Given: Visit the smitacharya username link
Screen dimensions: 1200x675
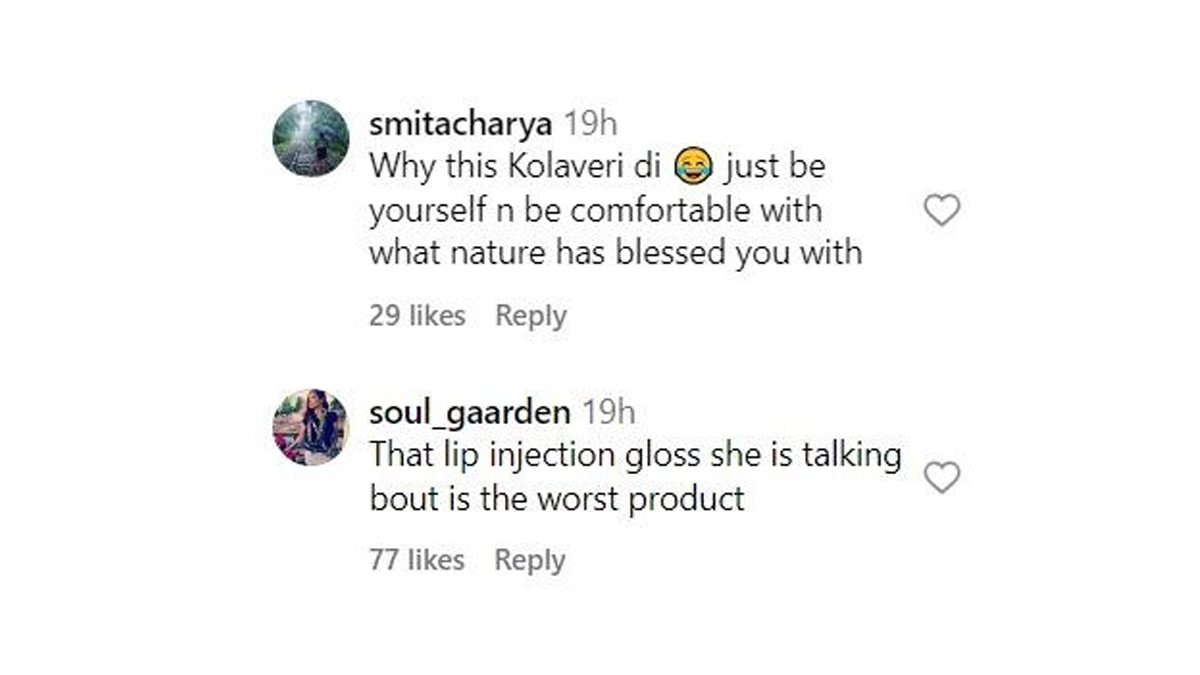Looking at the screenshot, I should point(460,124).
